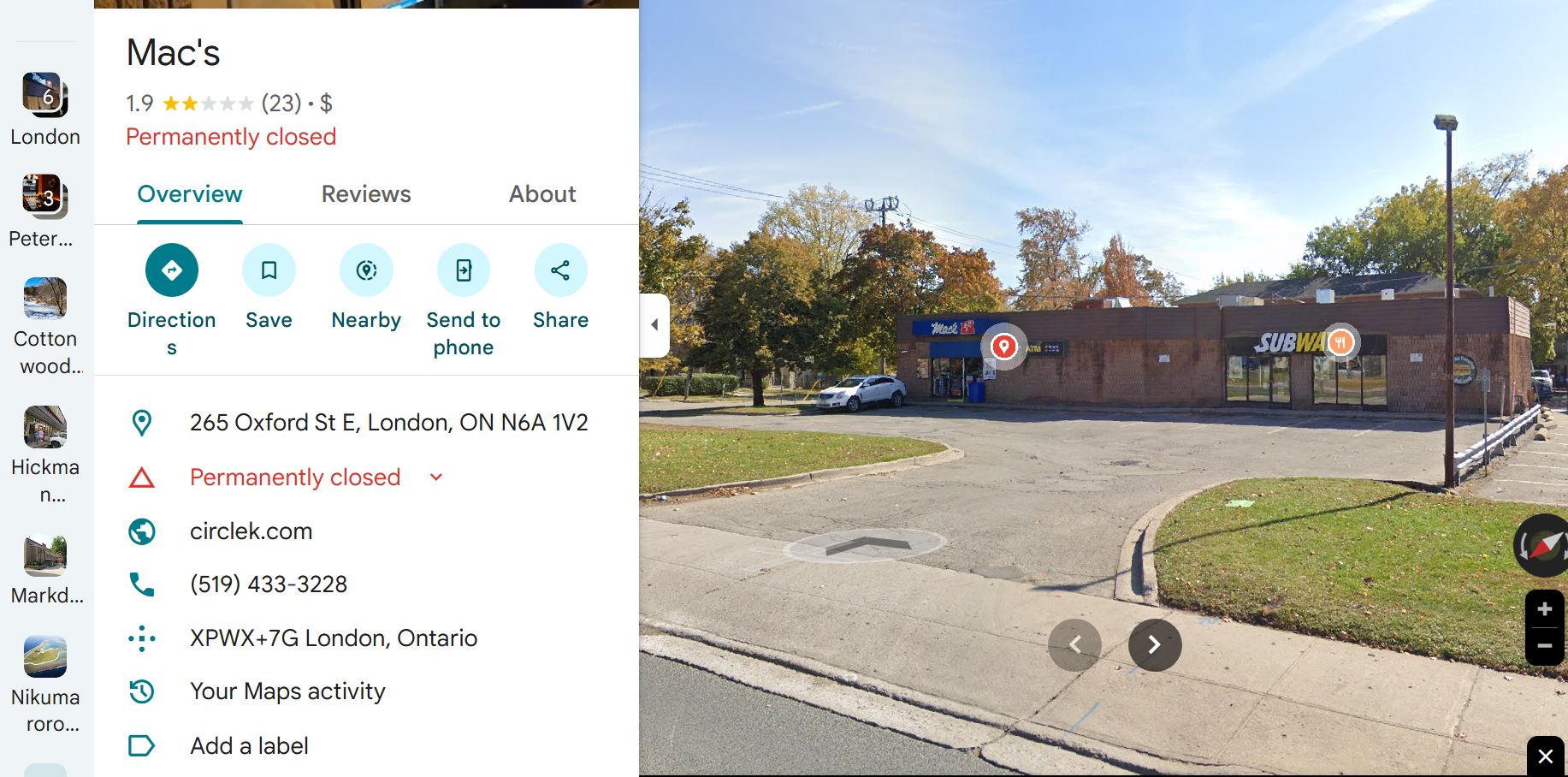Click Add a label

pyautogui.click(x=249, y=745)
